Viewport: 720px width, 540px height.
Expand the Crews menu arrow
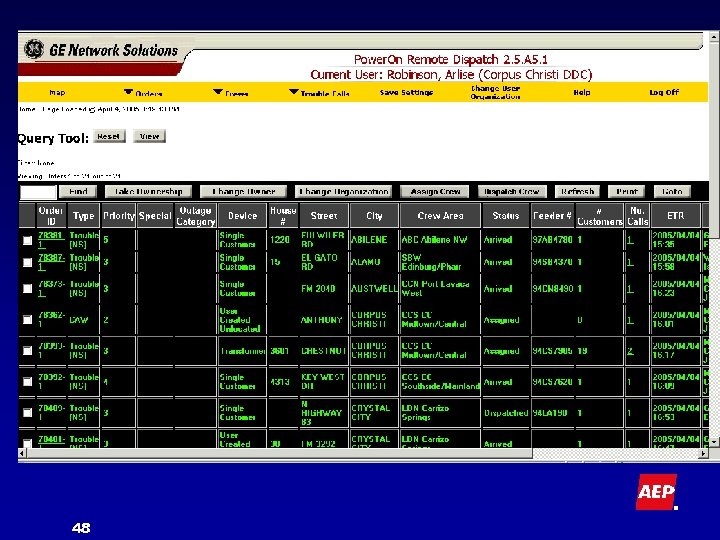(218, 92)
